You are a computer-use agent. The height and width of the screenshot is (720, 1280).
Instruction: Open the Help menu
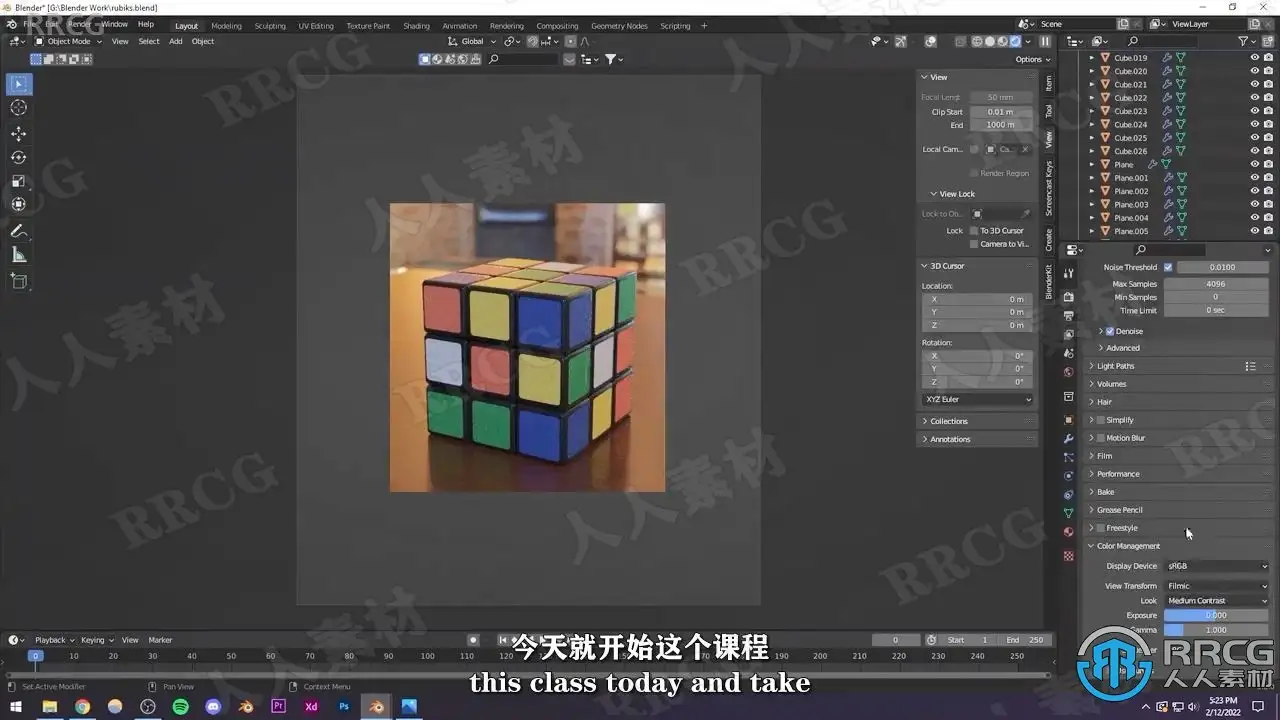click(146, 24)
